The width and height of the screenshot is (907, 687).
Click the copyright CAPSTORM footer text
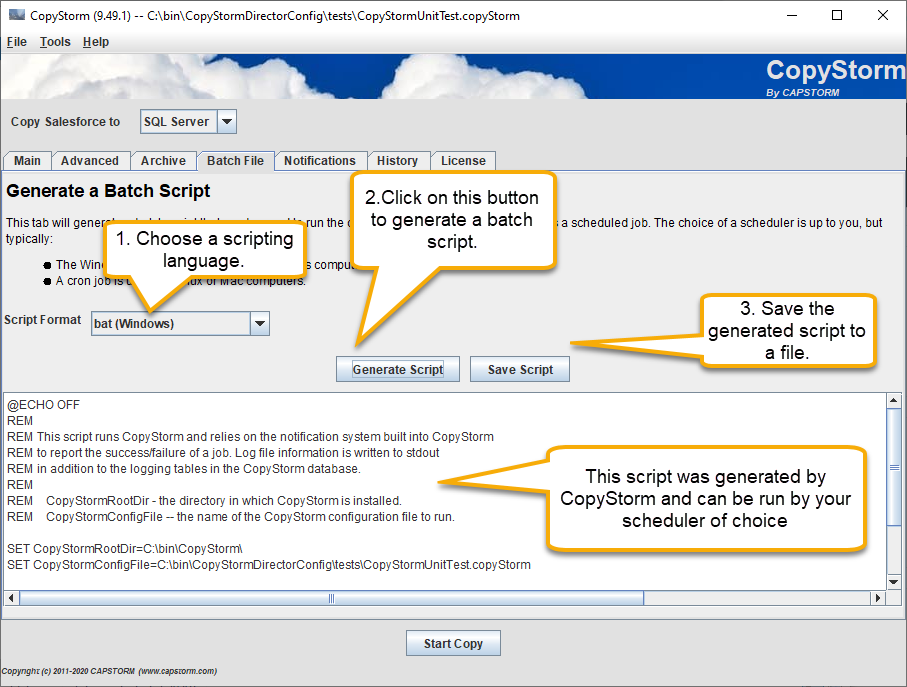pos(109,671)
